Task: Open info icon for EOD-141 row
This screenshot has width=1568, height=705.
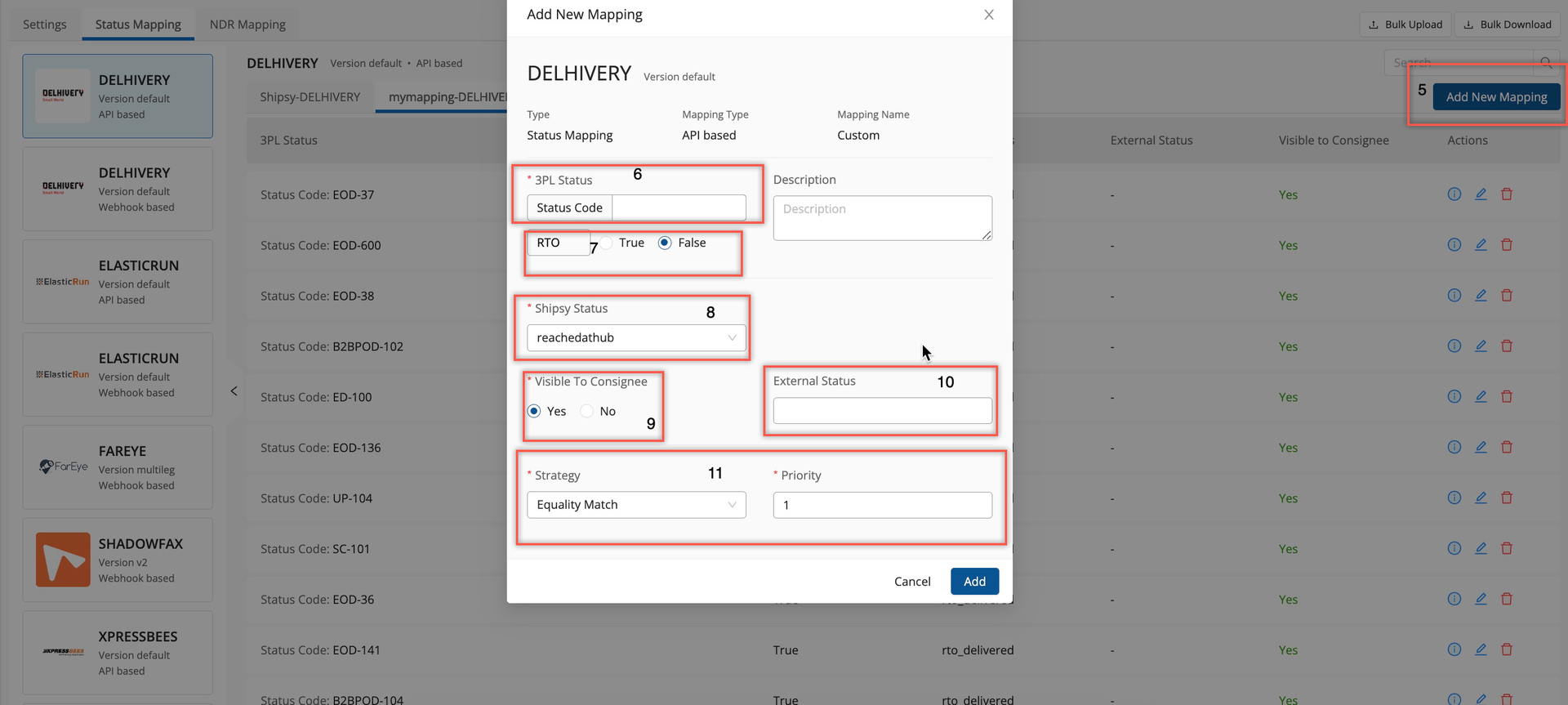Action: [x=1454, y=650]
